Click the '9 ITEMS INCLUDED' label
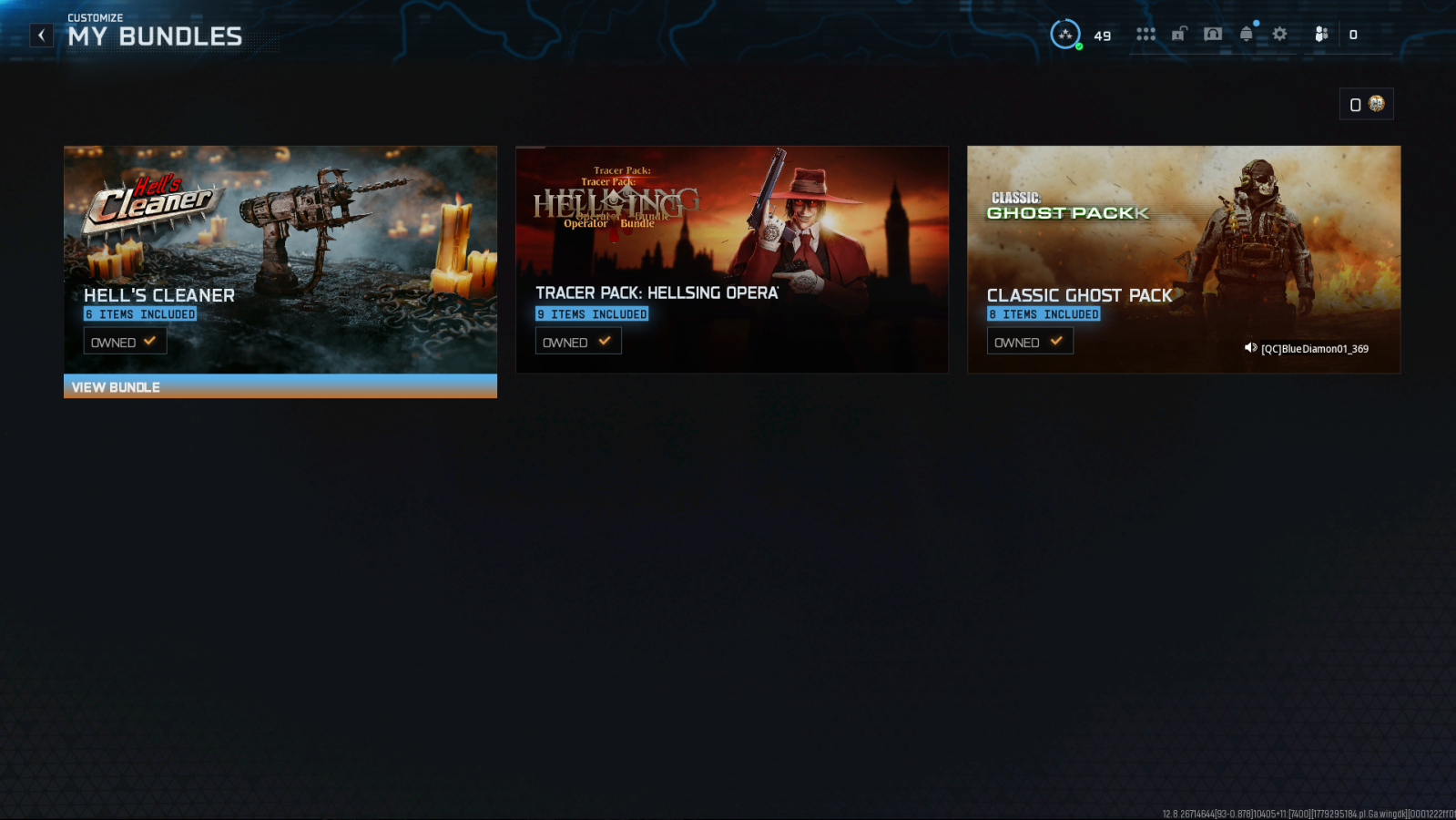1456x820 pixels. [592, 314]
